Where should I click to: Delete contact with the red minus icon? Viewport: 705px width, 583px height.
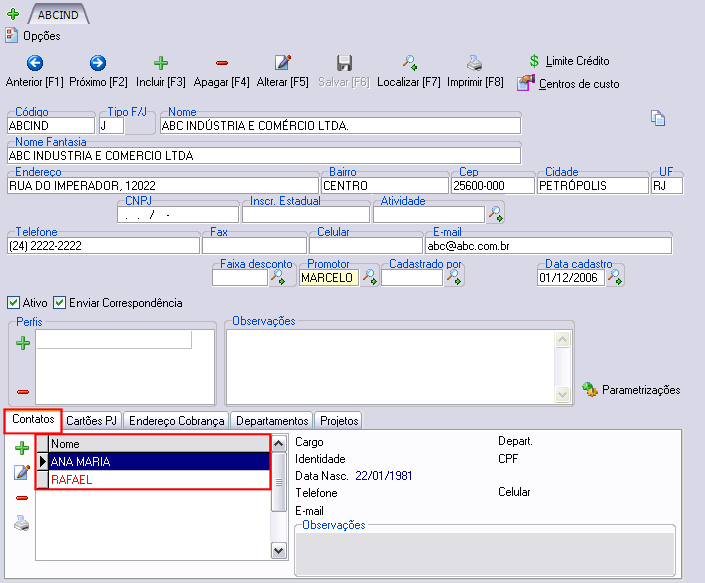tap(22, 498)
